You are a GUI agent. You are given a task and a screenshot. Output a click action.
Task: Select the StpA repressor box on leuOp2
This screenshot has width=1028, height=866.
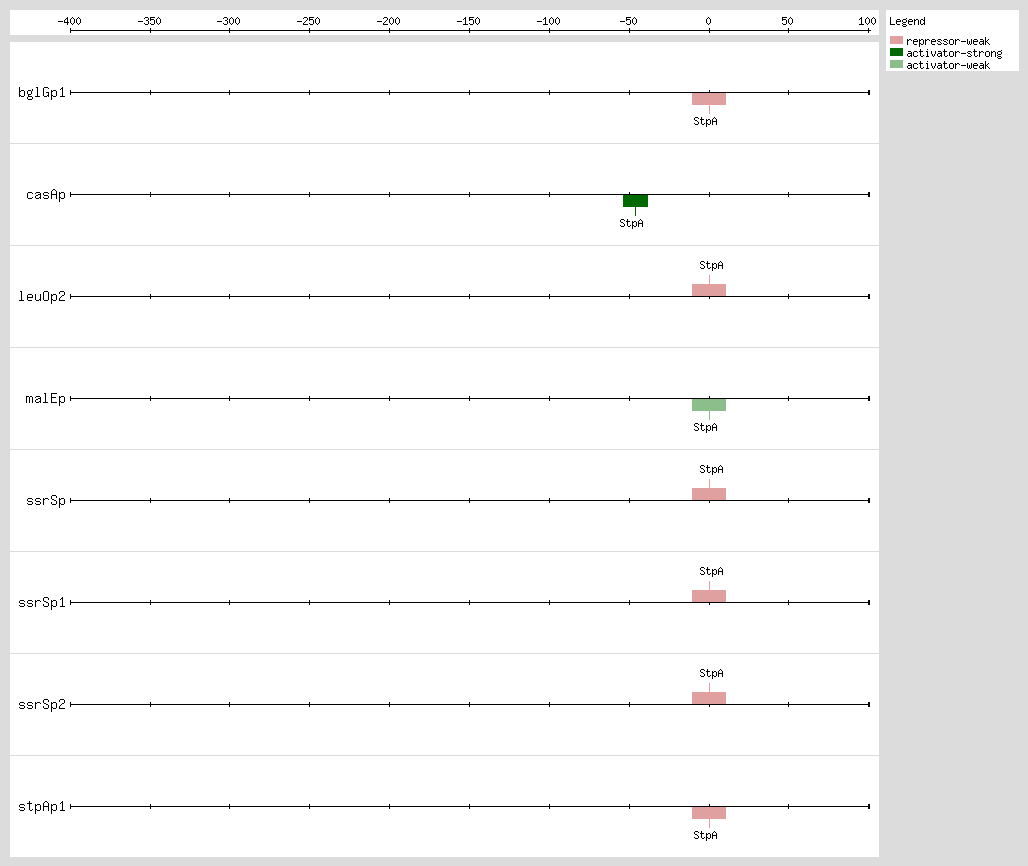click(709, 290)
